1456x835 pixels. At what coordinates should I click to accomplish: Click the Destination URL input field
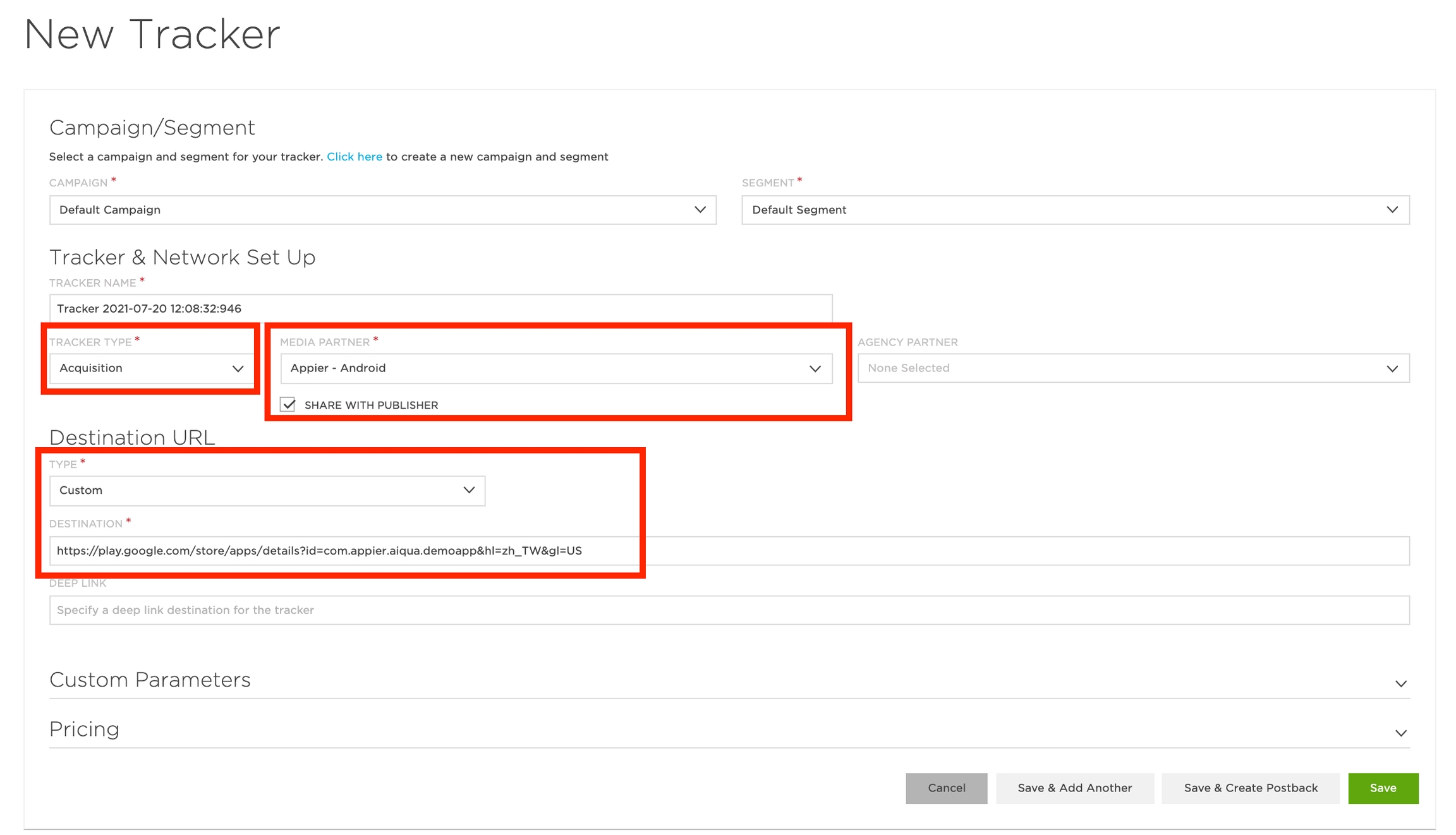tap(729, 551)
